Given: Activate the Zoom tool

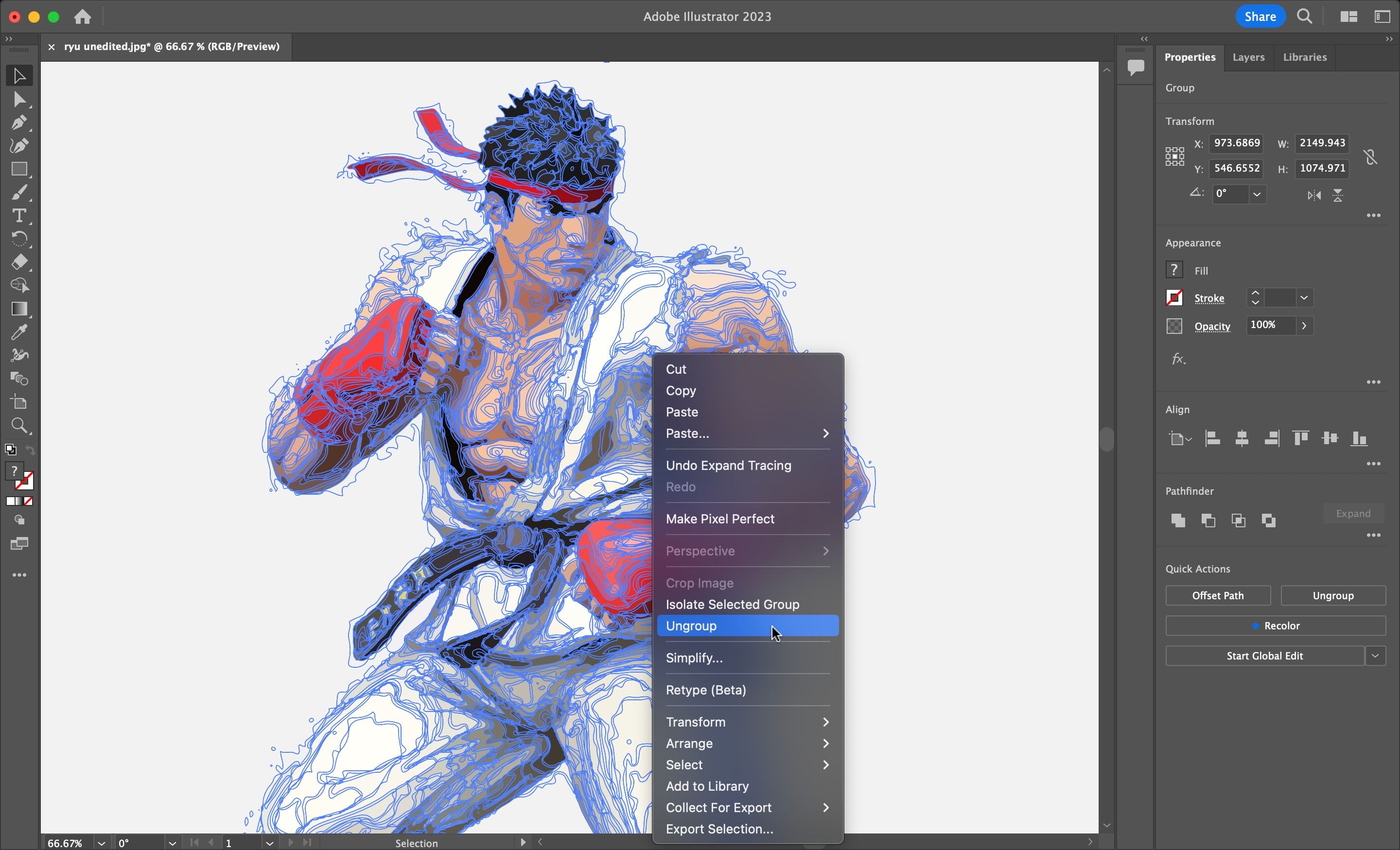Looking at the screenshot, I should (19, 426).
